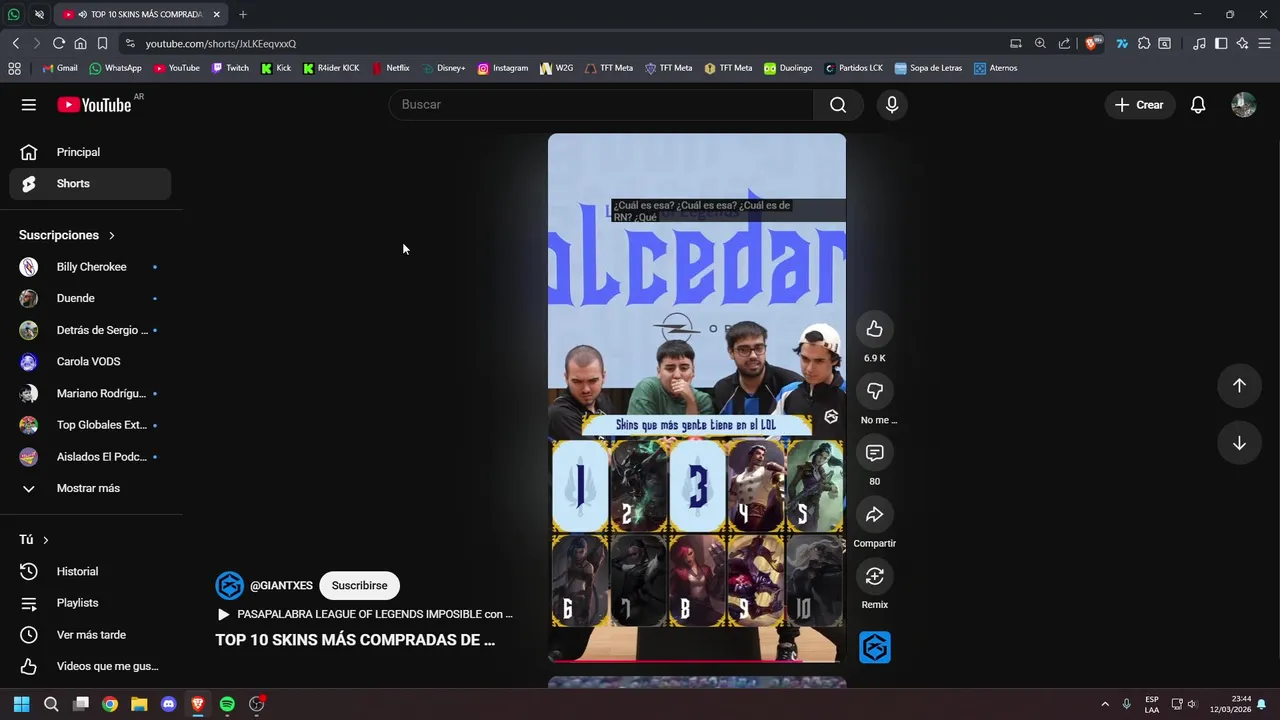Open YouTube notifications bell
1280x720 pixels.
pos(1198,105)
